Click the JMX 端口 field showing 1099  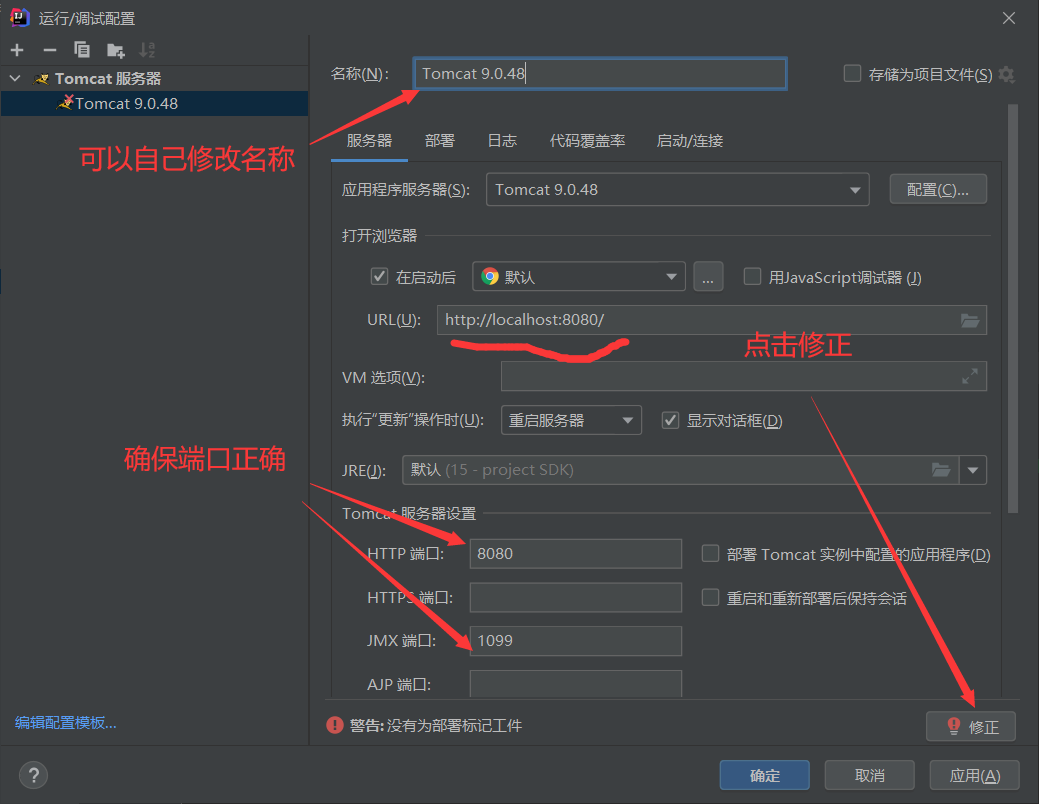coord(575,641)
